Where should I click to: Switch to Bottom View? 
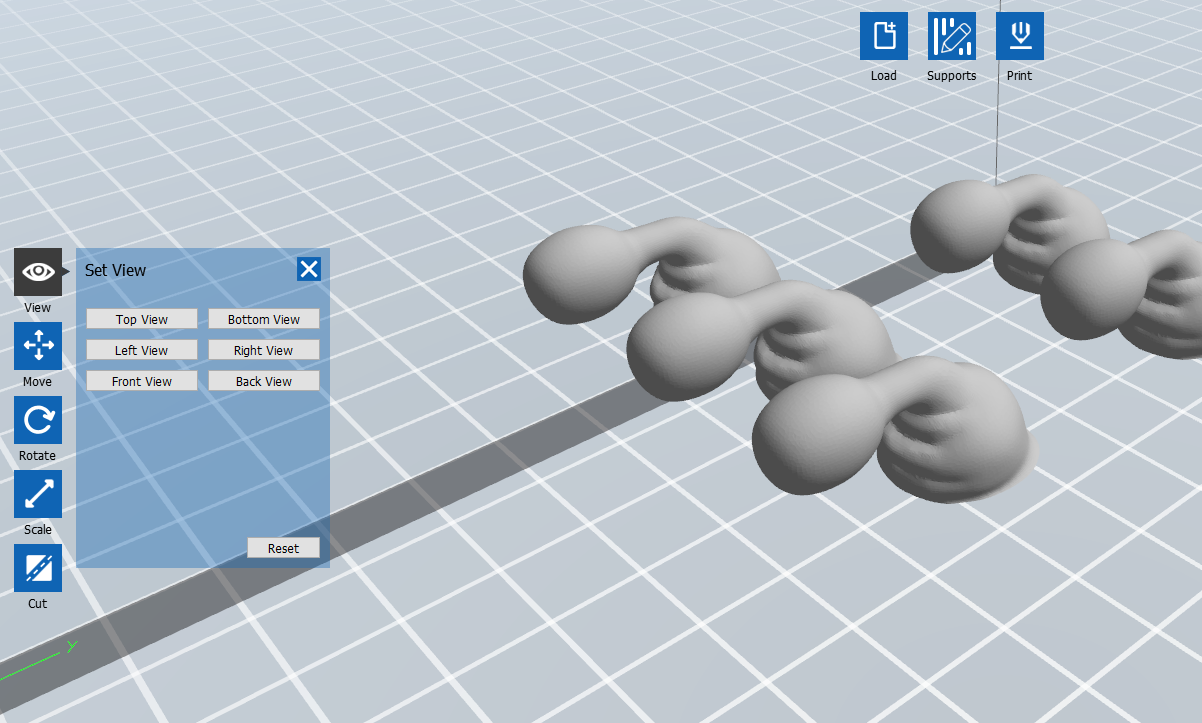click(264, 319)
